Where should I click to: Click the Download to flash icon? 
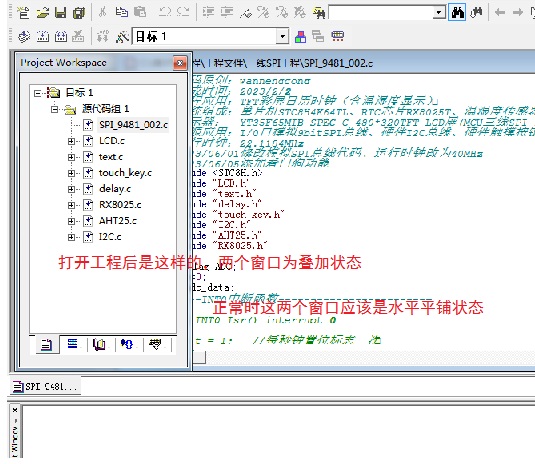pos(103,37)
